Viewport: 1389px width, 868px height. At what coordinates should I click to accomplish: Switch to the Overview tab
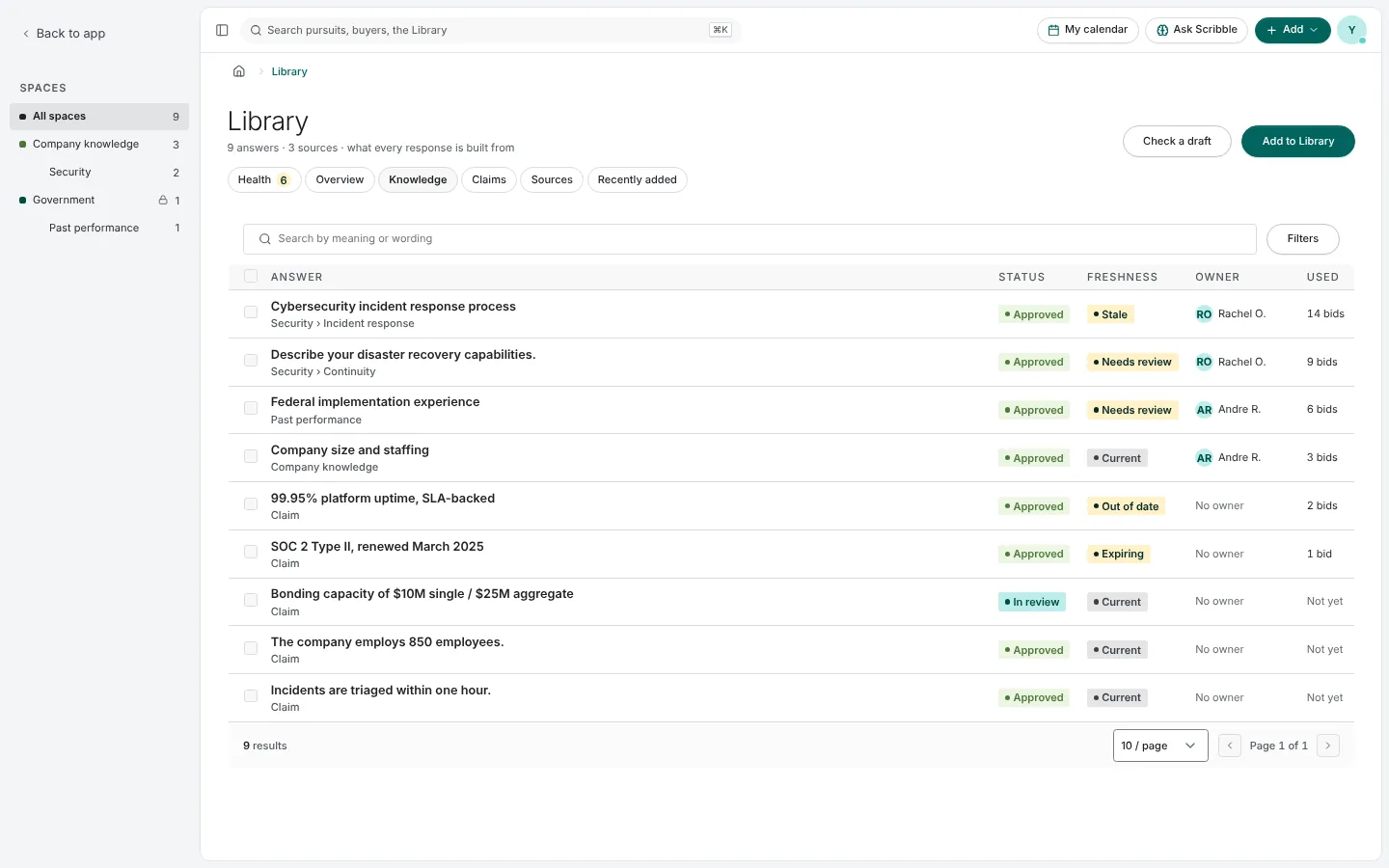[340, 180]
